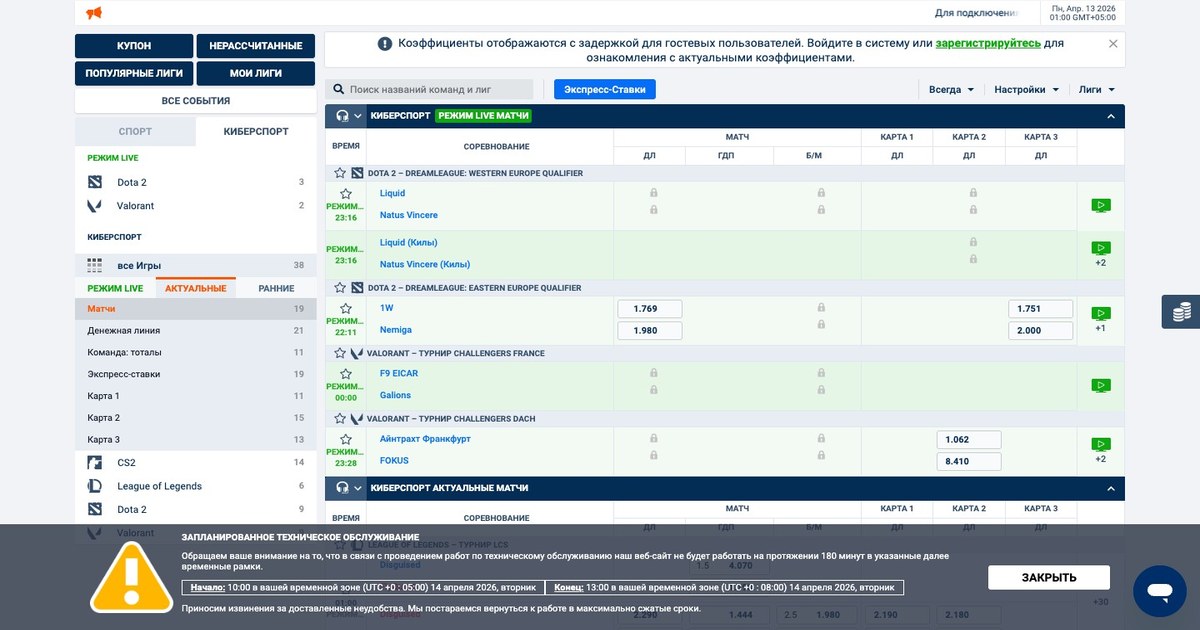
Task: Click the все Игры grid icon
Action: tap(94, 265)
